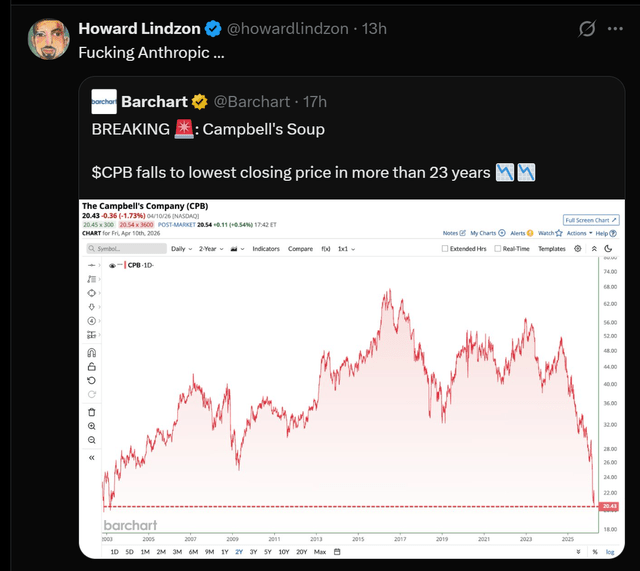Click the Indicators button
Screen dimensions: 640x571
[x=266, y=248]
